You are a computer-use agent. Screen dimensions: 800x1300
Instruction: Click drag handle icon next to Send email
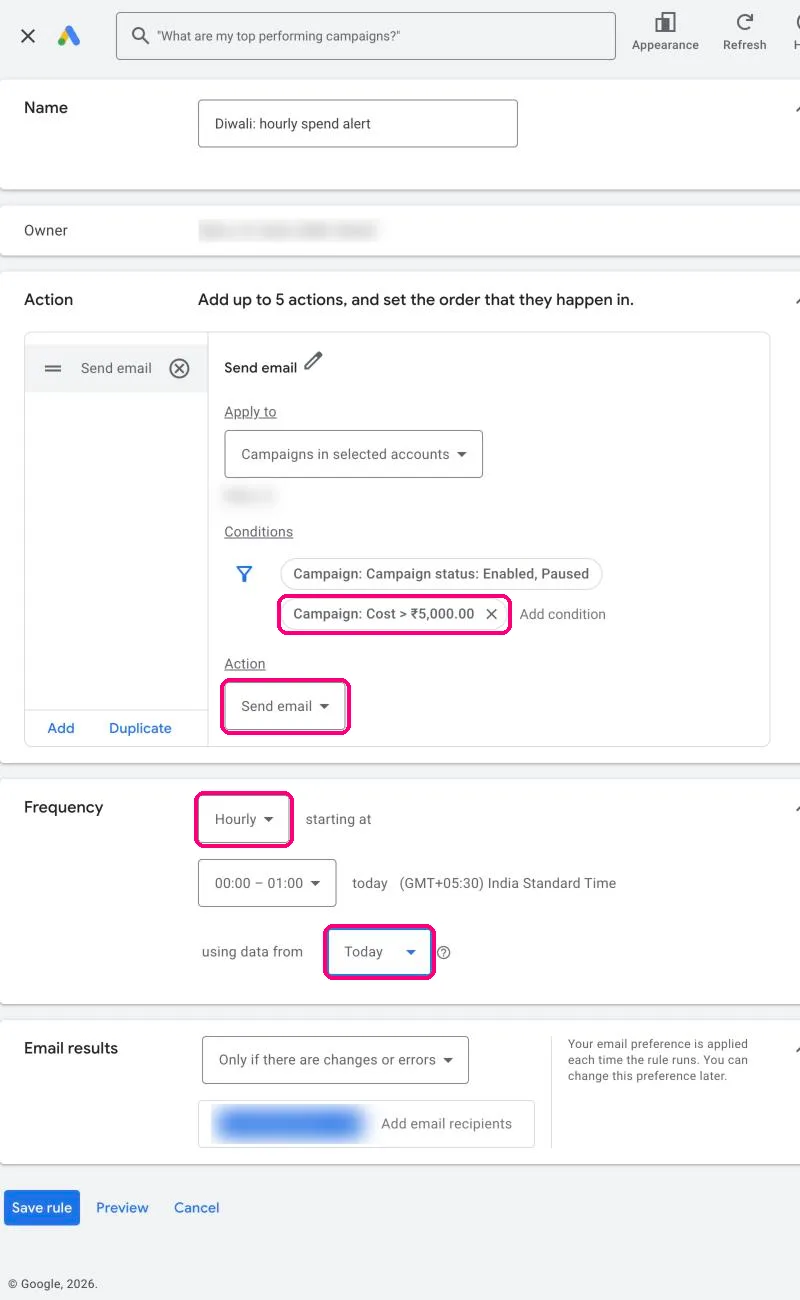pos(53,368)
